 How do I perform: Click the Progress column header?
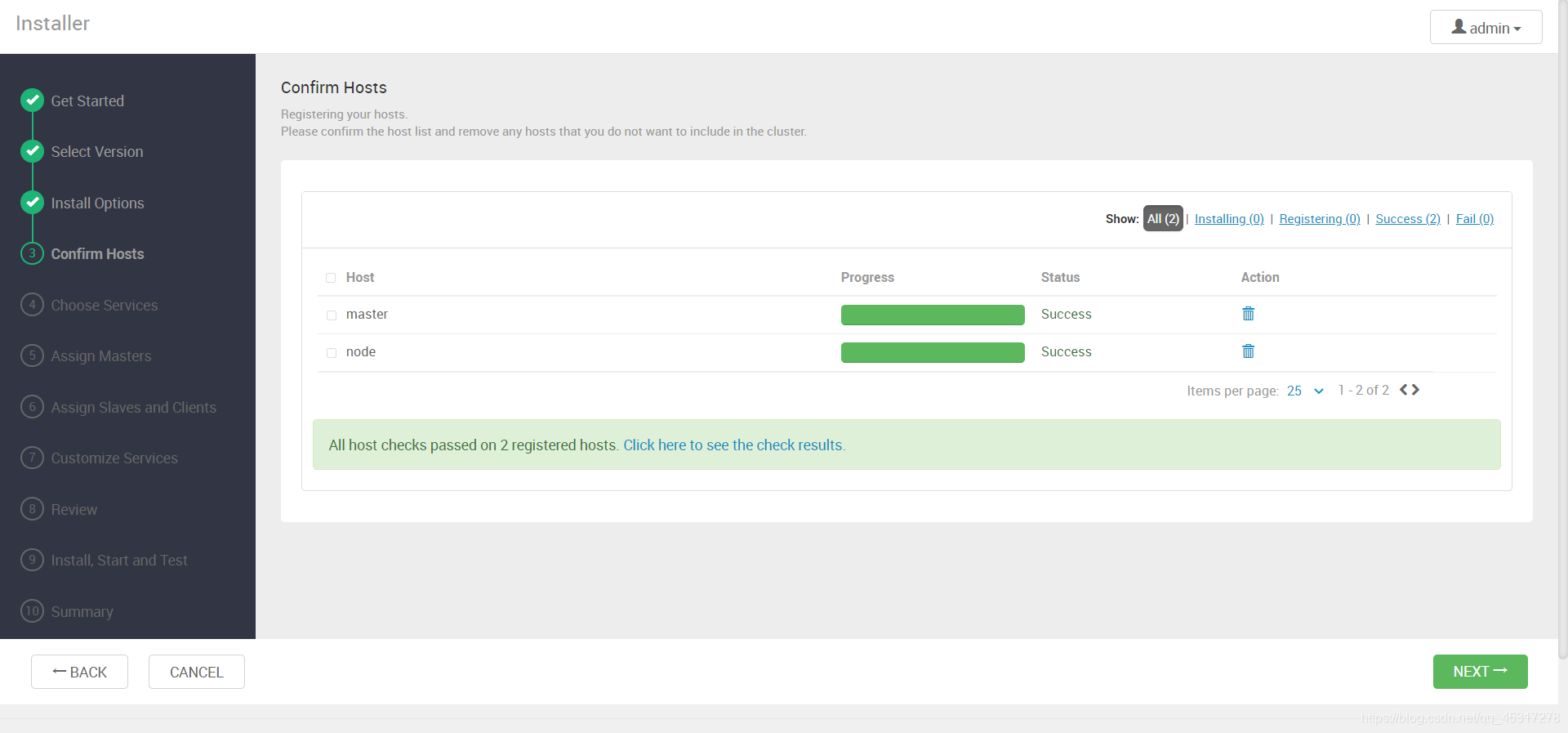(x=867, y=278)
